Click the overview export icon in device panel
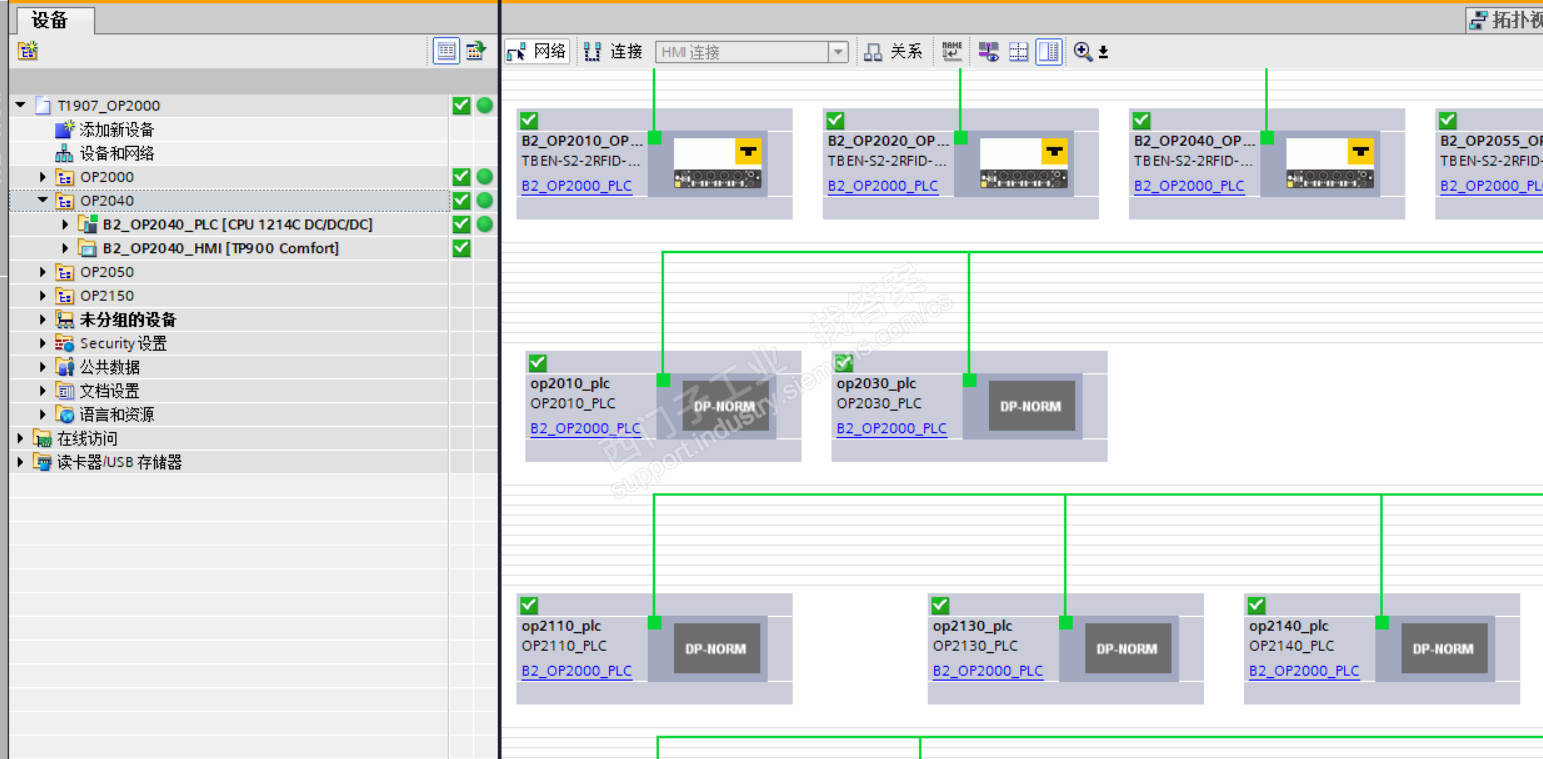The width and height of the screenshot is (1543, 759). pyautogui.click(x=476, y=51)
